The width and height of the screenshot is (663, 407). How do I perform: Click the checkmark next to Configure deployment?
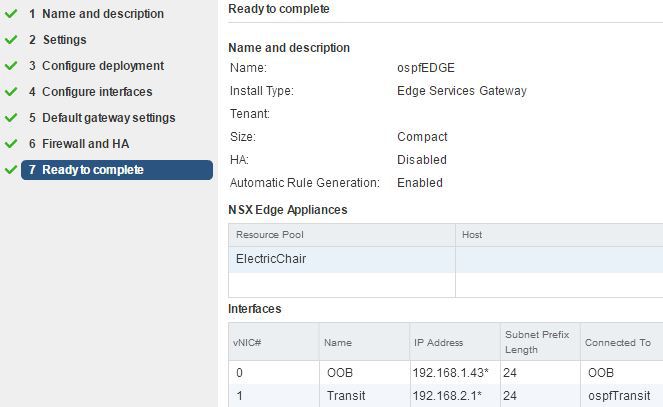[11, 66]
